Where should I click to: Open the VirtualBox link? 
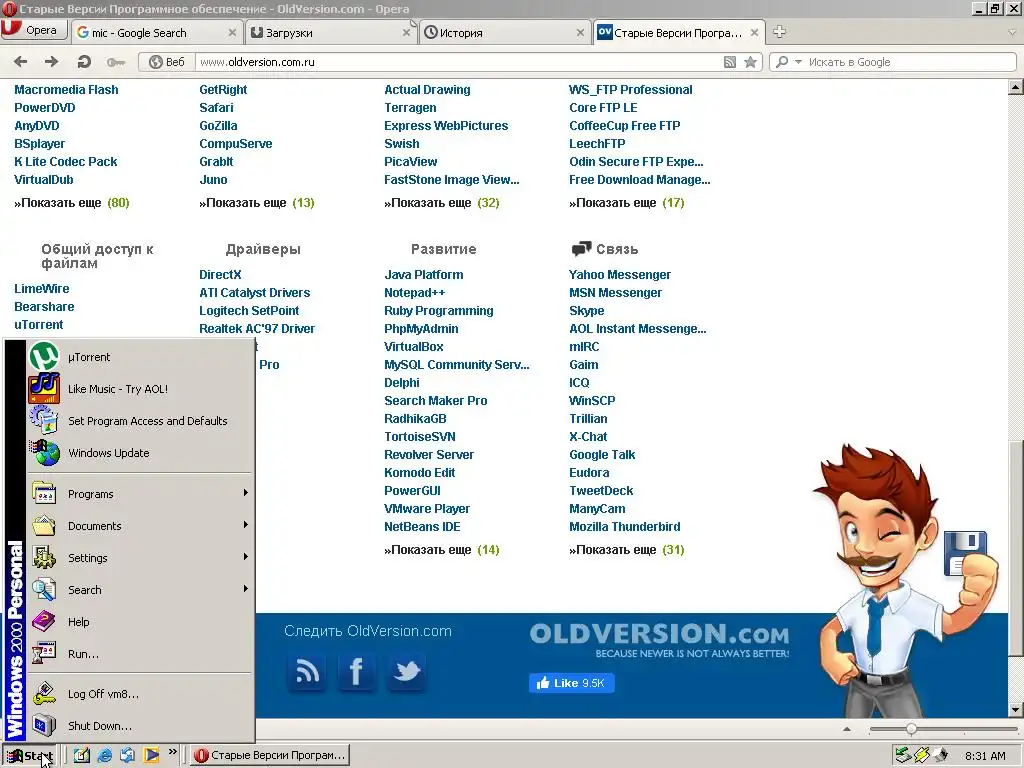click(x=414, y=347)
